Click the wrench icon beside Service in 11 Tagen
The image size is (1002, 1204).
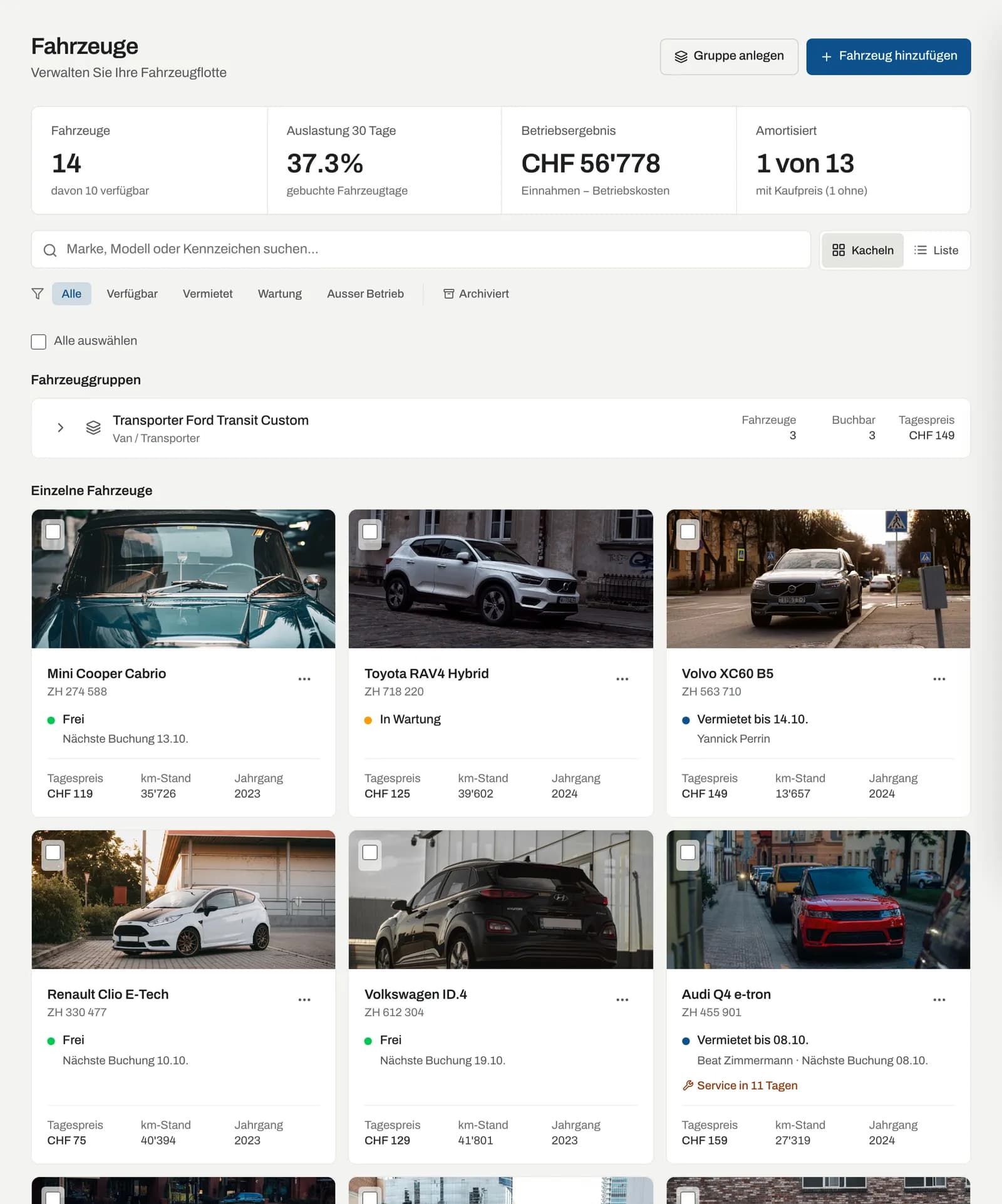[x=688, y=1086]
